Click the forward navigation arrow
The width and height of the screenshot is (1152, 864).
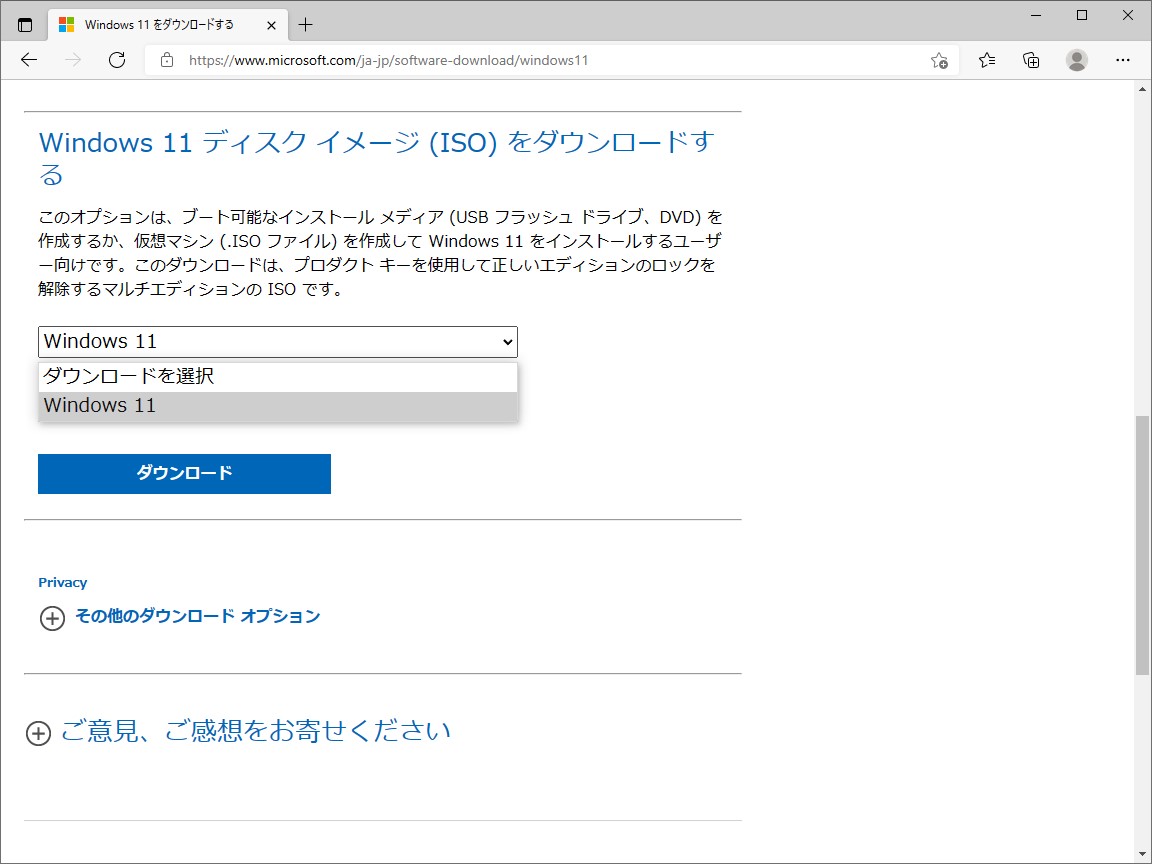click(x=72, y=60)
